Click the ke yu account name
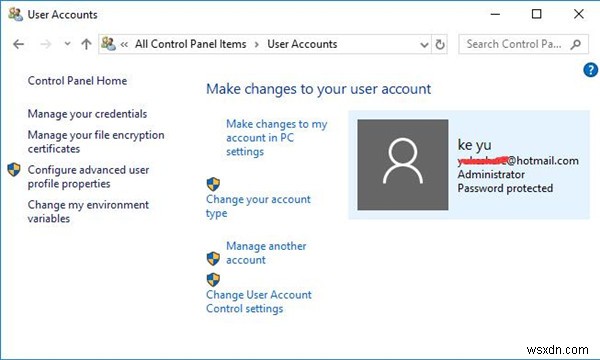This screenshot has height=360, width=600. pos(474,145)
